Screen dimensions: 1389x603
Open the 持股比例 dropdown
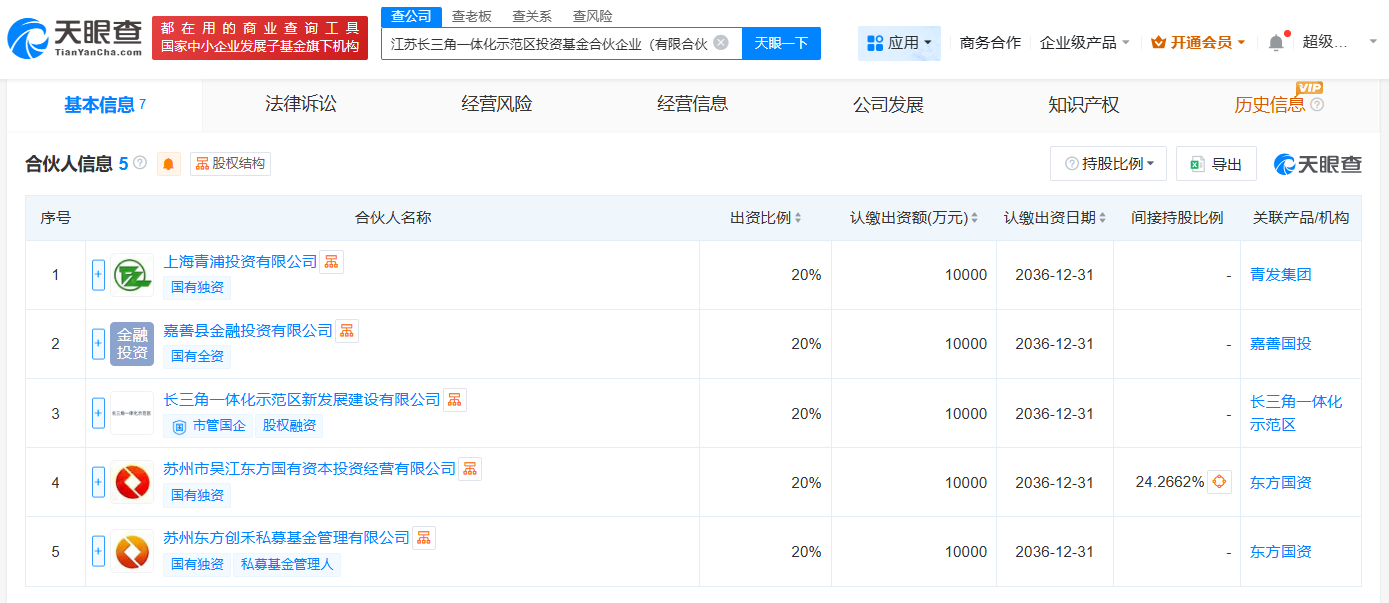tap(1108, 163)
